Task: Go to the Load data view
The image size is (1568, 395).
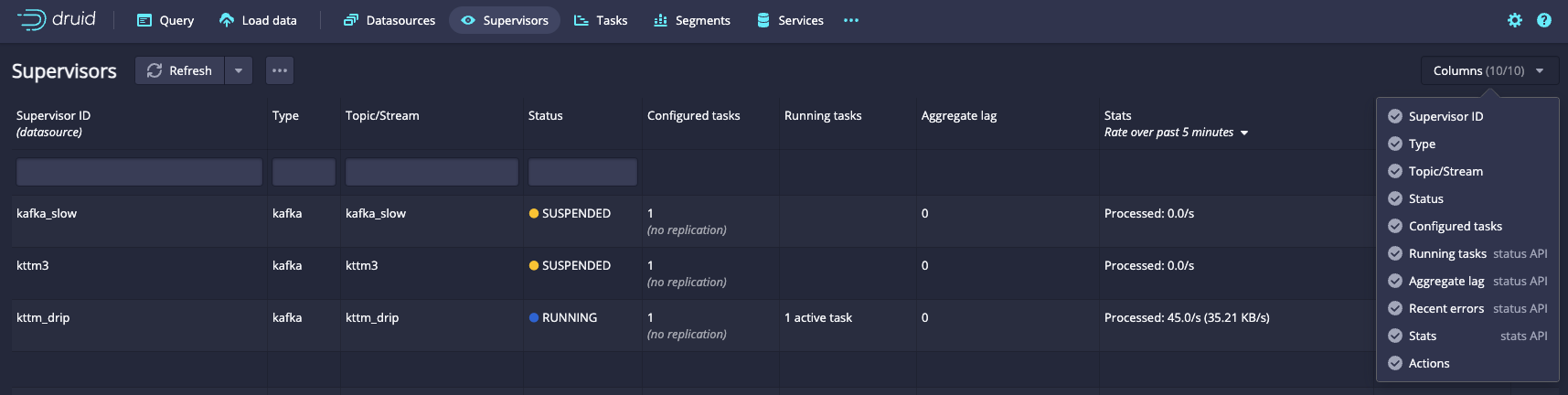Action: click(258, 20)
